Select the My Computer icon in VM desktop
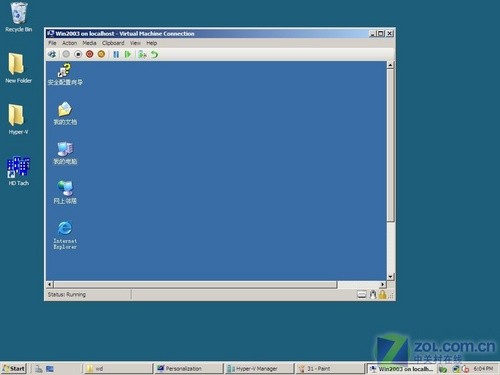The image size is (500, 375). (65, 153)
